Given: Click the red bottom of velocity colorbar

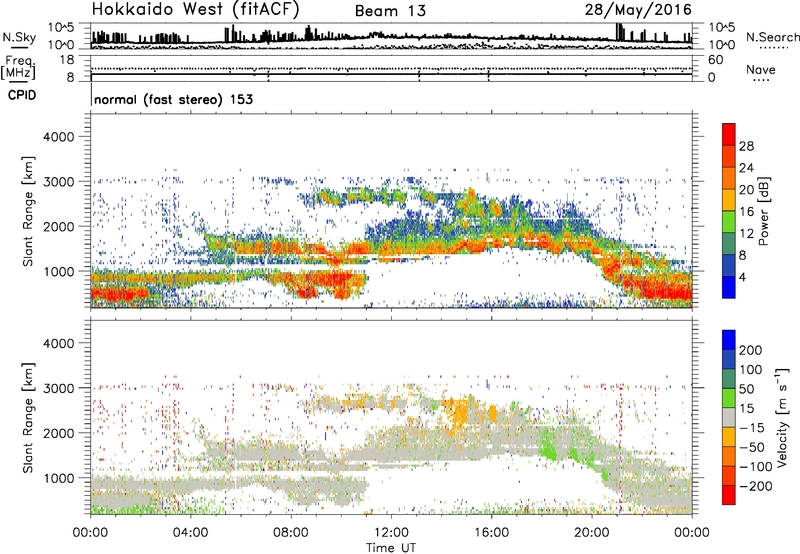Looking at the screenshot, I should 729,495.
